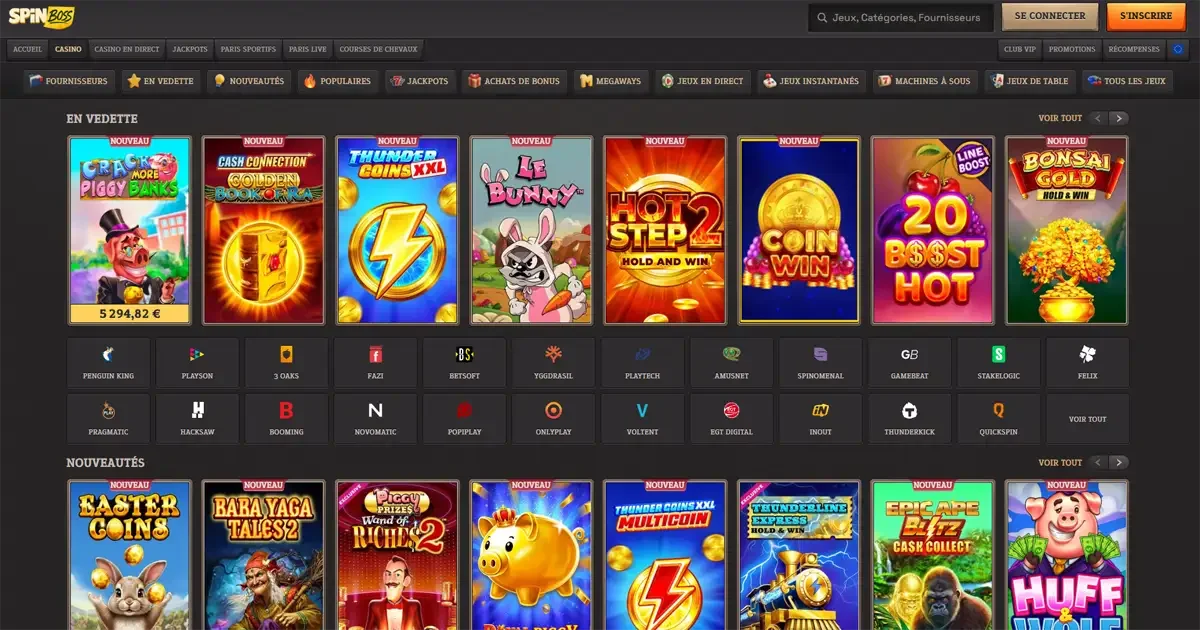
Task: Open the Promotions page
Action: [1072, 49]
